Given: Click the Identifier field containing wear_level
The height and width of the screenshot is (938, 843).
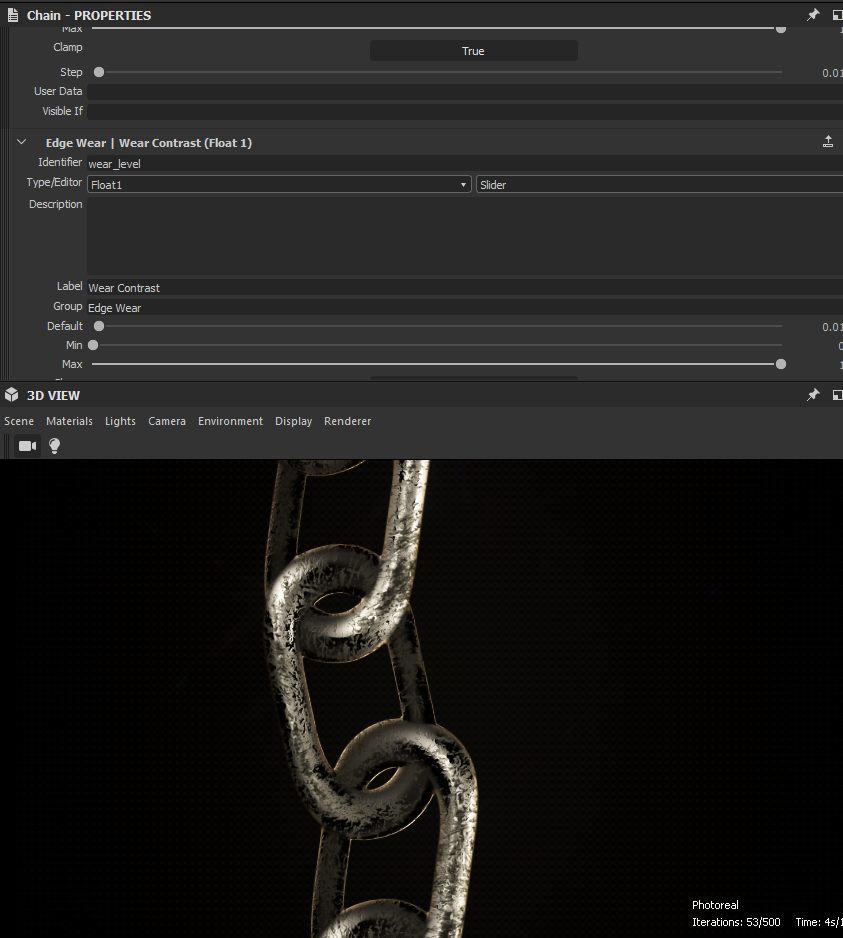Looking at the screenshot, I should tap(465, 163).
